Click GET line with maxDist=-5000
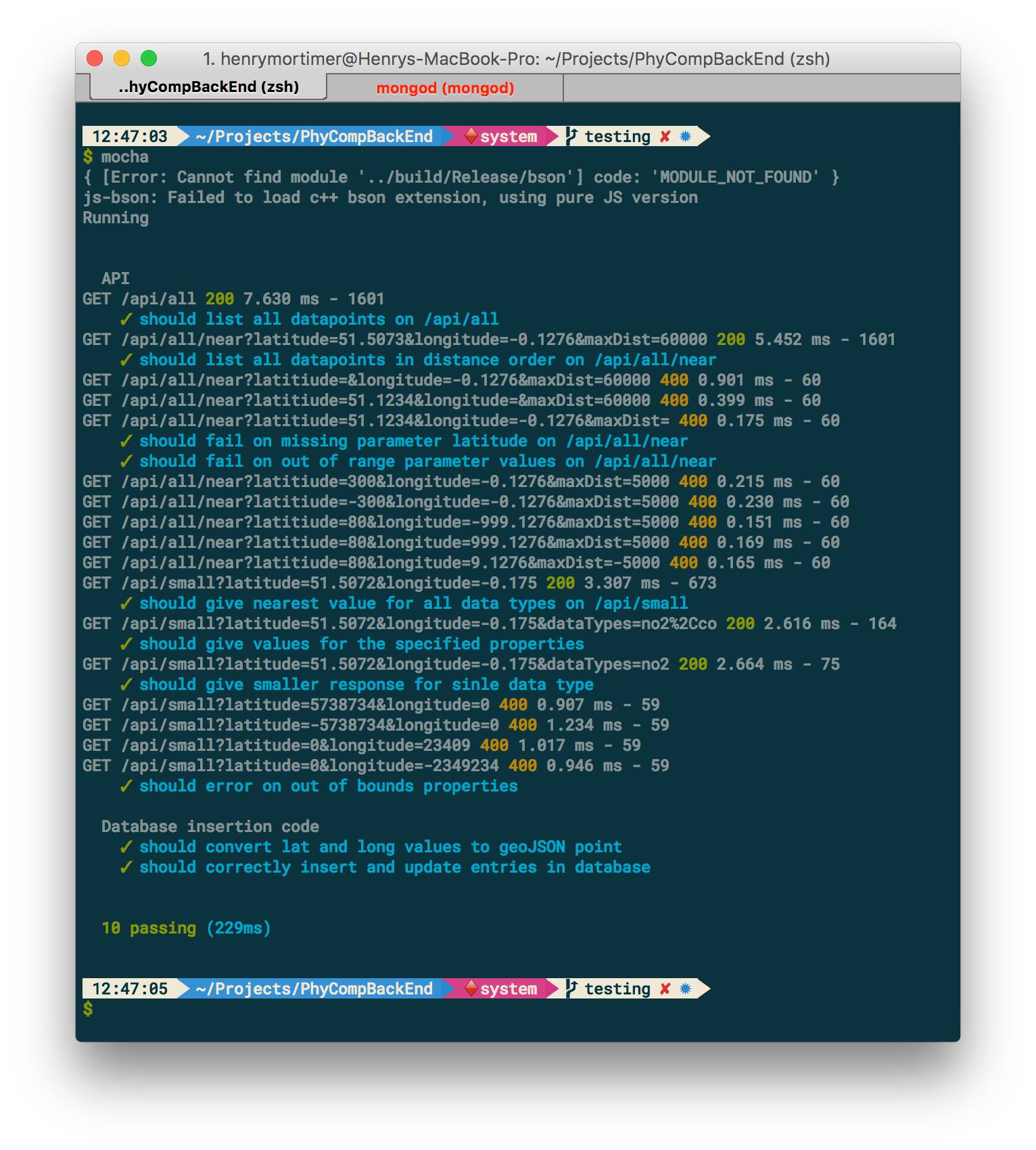The width and height of the screenshot is (1036, 1150). click(456, 563)
